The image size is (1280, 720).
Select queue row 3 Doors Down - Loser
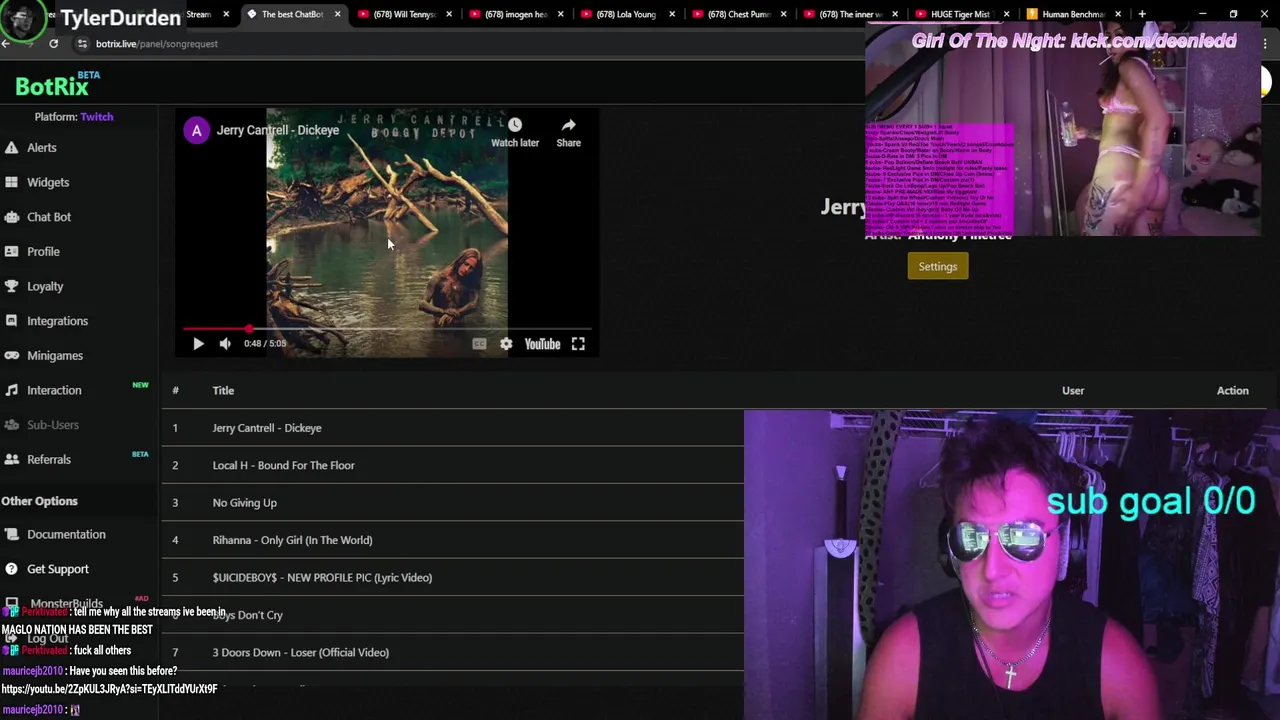click(453, 652)
